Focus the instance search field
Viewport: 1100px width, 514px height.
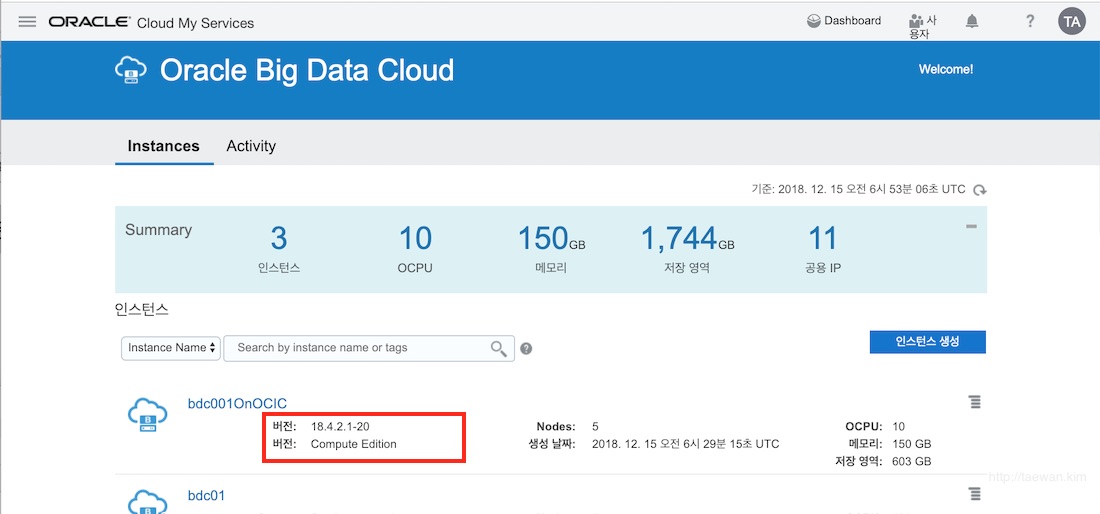point(369,348)
